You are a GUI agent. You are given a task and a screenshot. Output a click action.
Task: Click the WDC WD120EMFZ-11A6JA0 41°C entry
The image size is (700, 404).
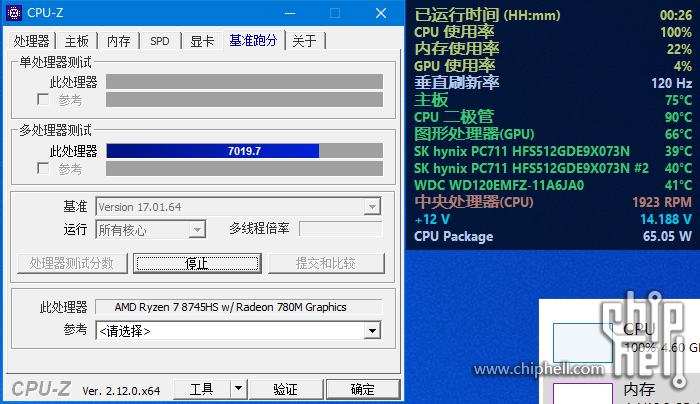(553, 185)
